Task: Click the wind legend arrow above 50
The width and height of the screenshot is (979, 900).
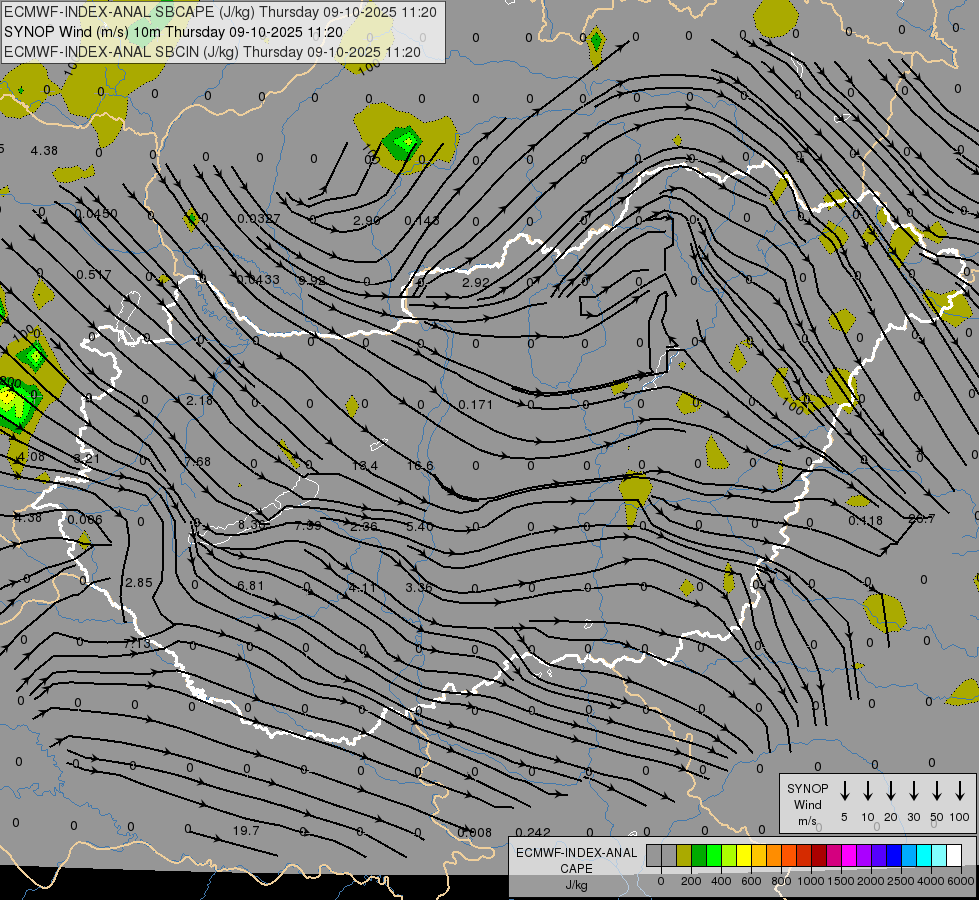Action: tap(937, 791)
